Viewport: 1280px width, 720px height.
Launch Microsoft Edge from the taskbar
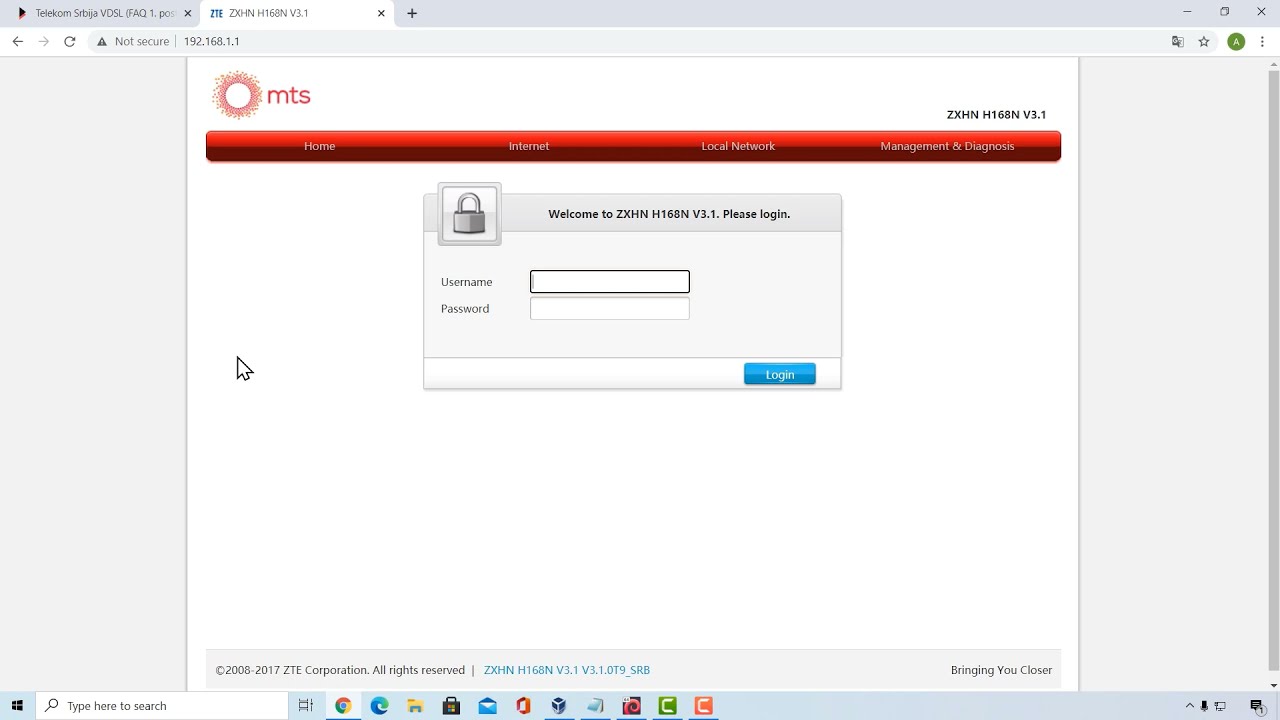[x=379, y=706]
